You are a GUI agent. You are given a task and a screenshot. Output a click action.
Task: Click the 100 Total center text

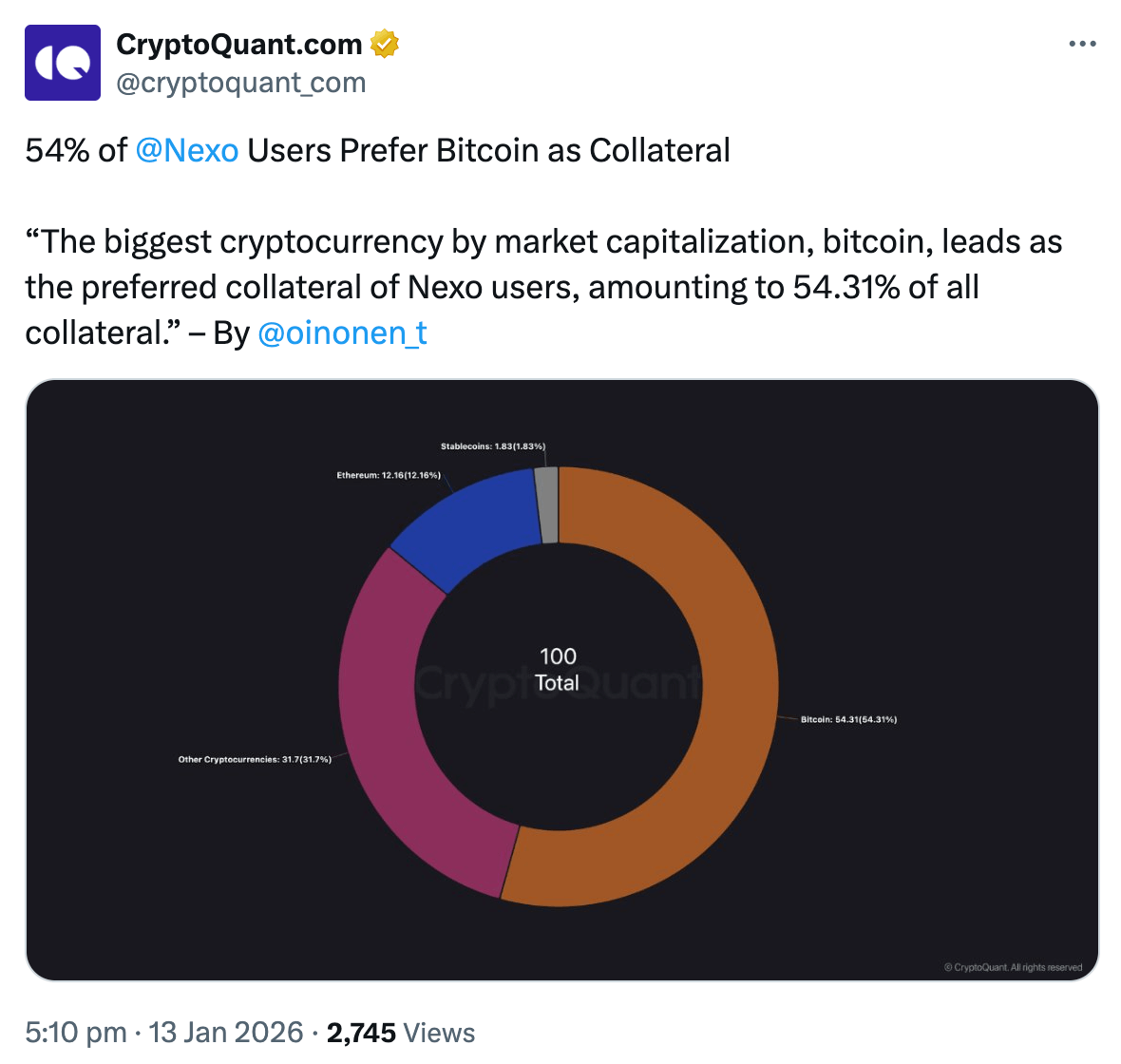(x=558, y=669)
